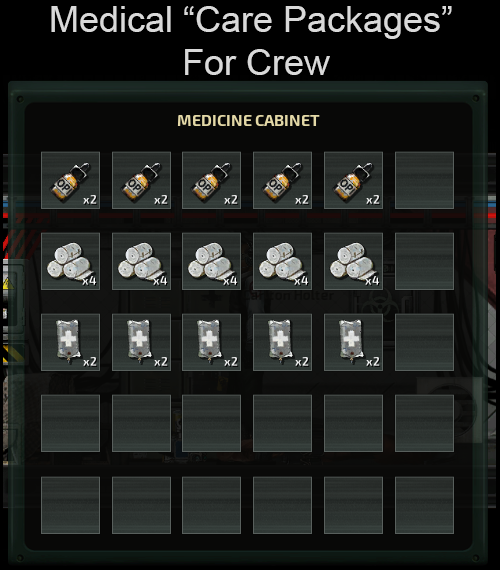Select the fourth blood pack stack

tap(283, 342)
